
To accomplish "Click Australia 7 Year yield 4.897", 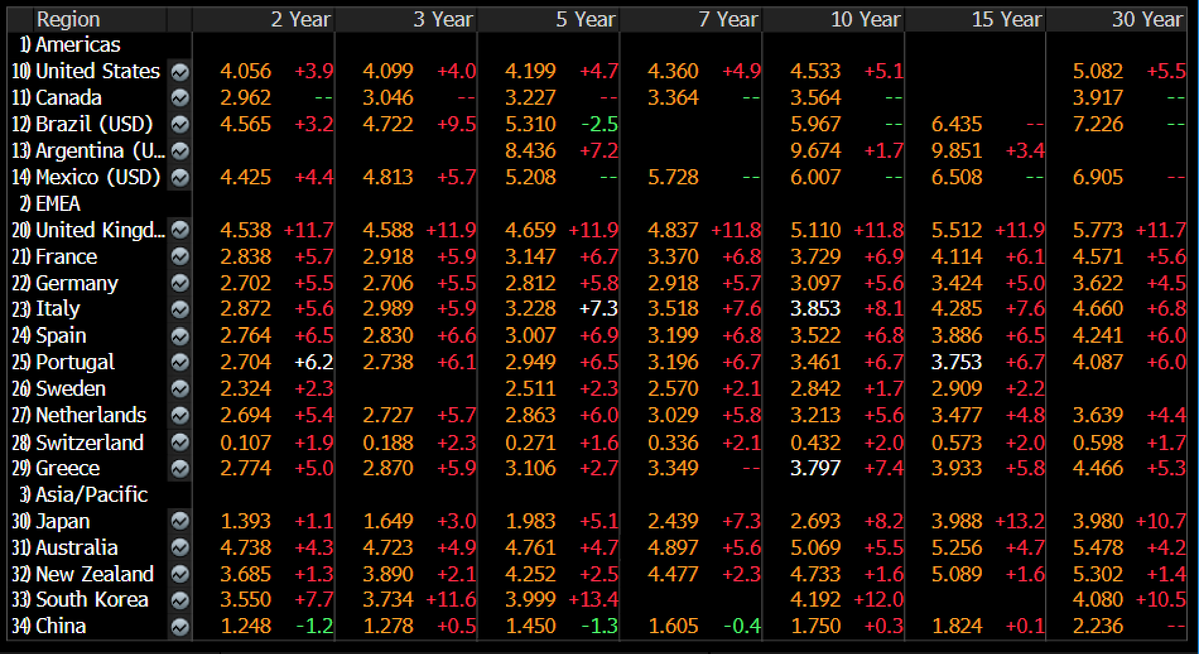I will pyautogui.click(x=673, y=548).
